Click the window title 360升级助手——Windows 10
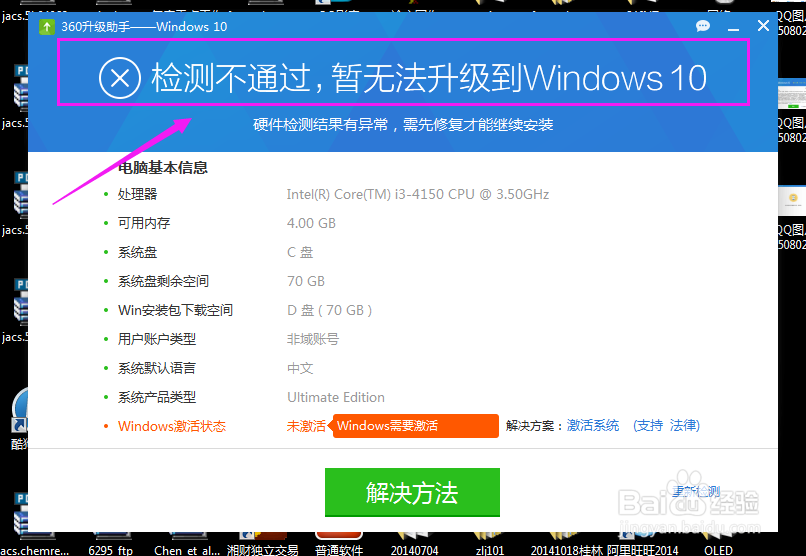 tap(144, 27)
